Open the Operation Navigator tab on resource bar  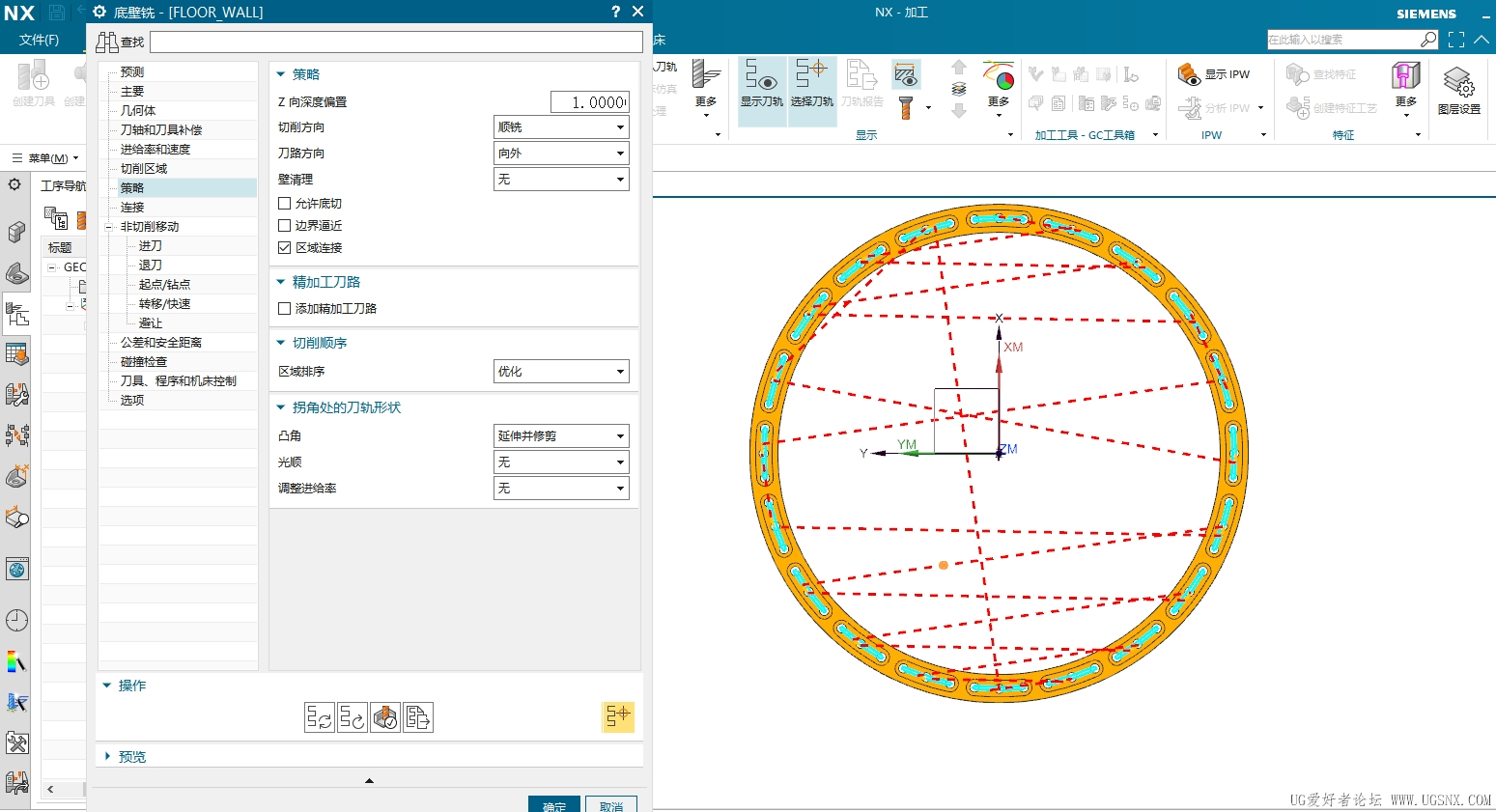17,314
